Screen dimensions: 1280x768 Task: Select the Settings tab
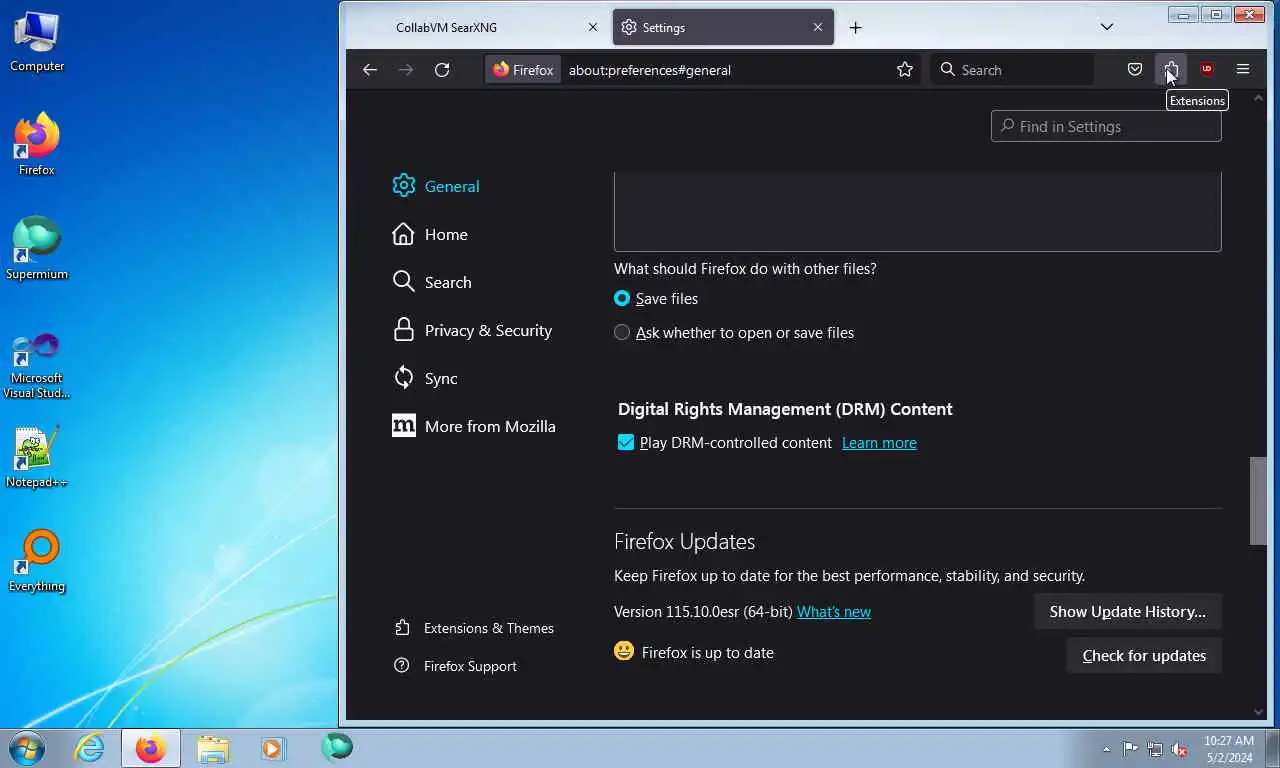click(x=723, y=28)
